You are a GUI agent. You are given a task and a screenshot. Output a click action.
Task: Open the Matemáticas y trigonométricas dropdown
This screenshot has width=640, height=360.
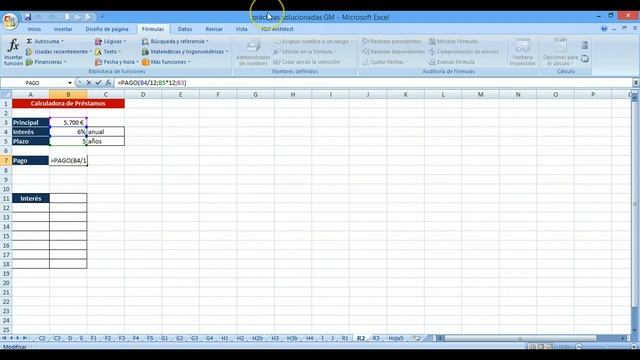(x=184, y=52)
